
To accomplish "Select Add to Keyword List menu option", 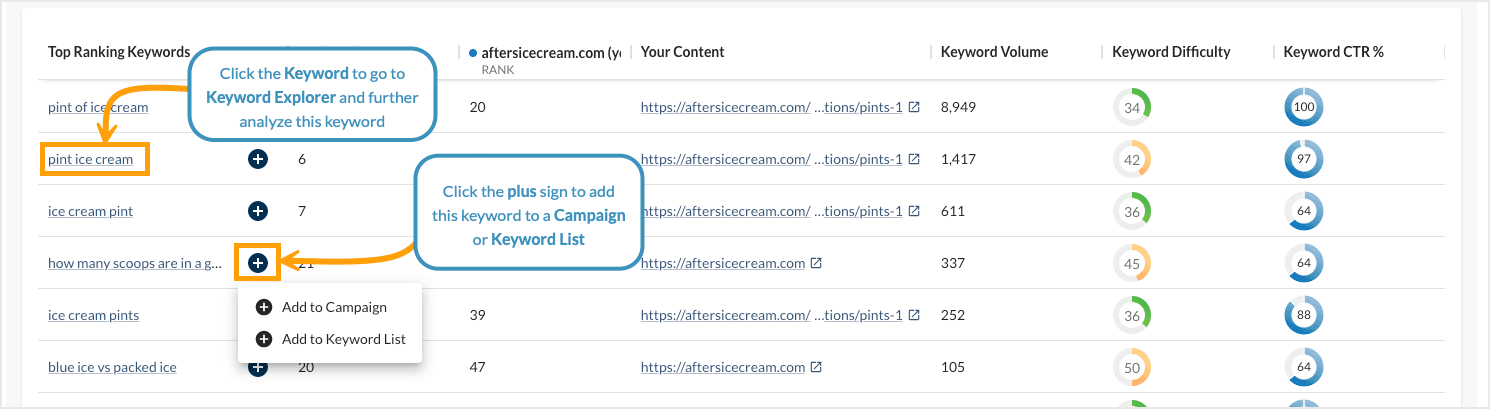I will click(343, 339).
